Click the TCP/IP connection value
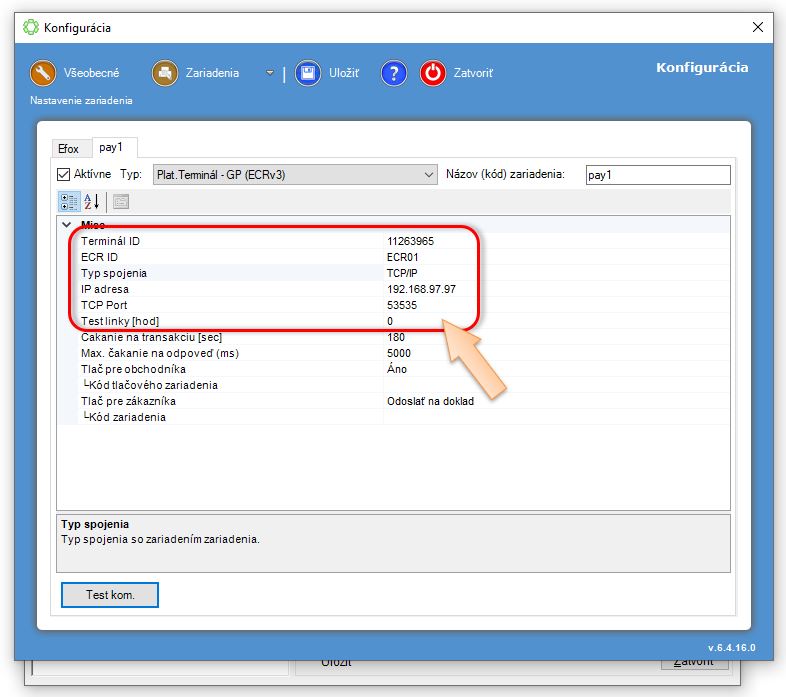The height and width of the screenshot is (697, 786). pyautogui.click(x=402, y=273)
